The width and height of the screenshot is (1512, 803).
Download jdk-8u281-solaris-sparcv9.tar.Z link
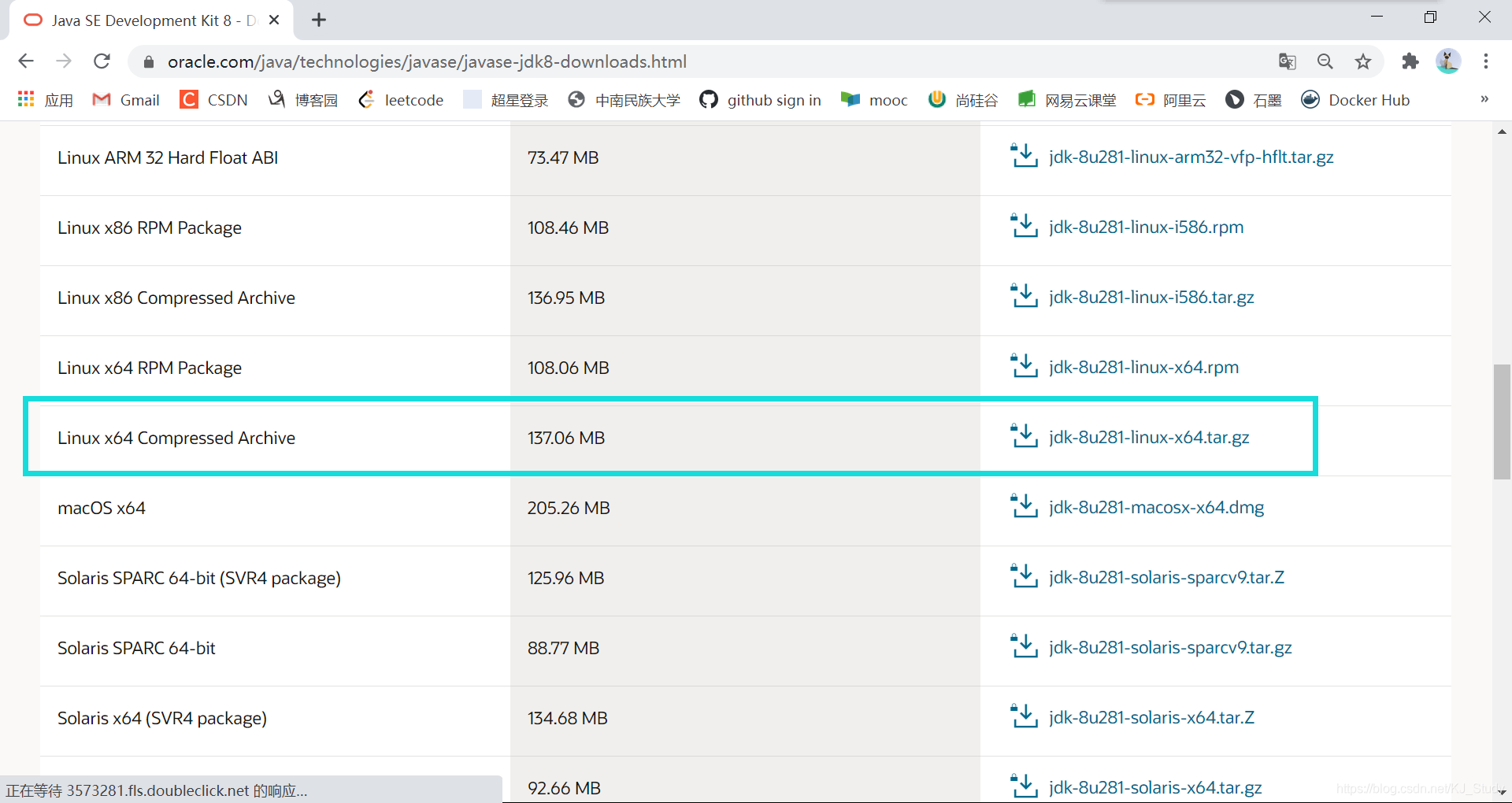click(1167, 577)
